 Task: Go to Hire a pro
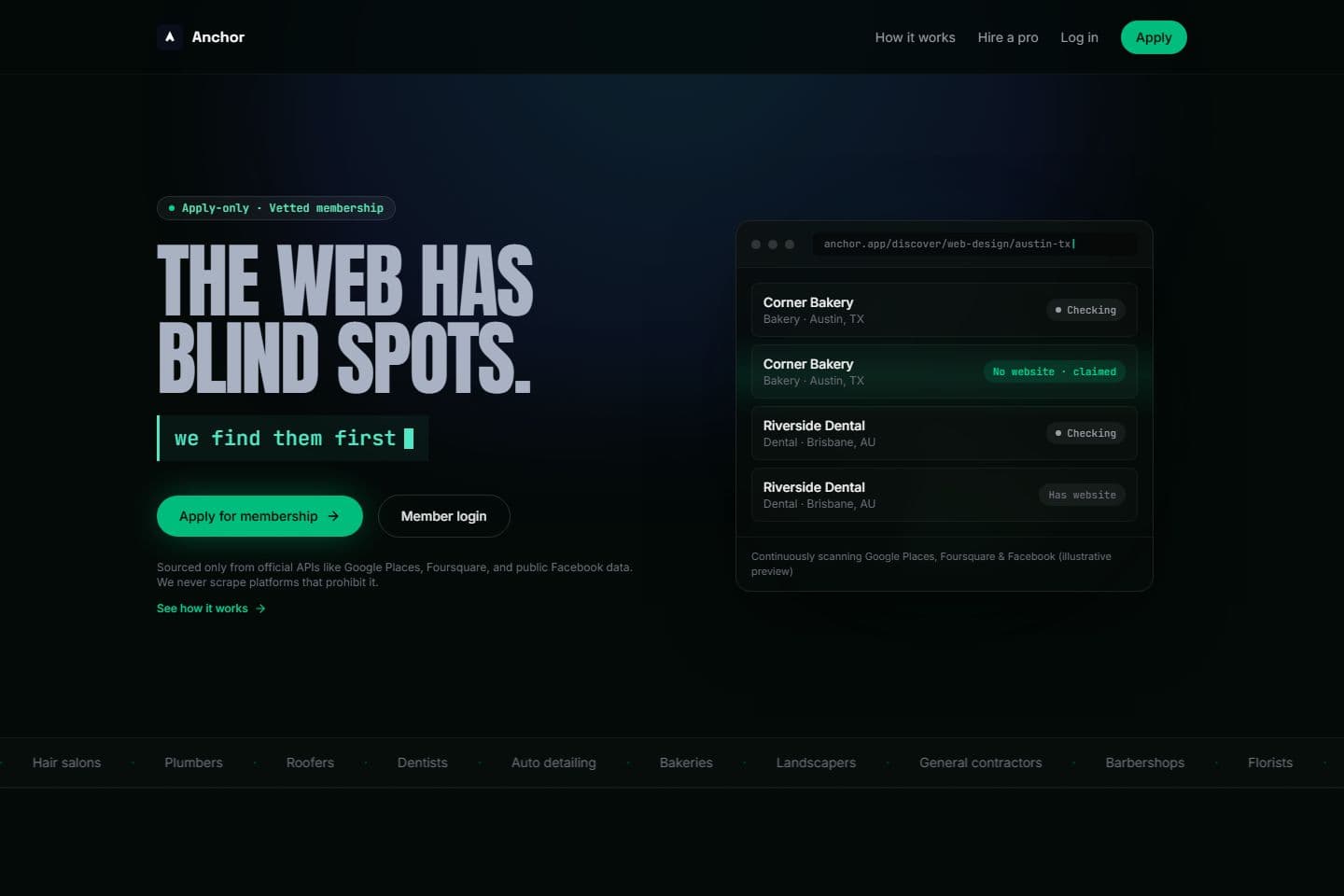[1008, 37]
